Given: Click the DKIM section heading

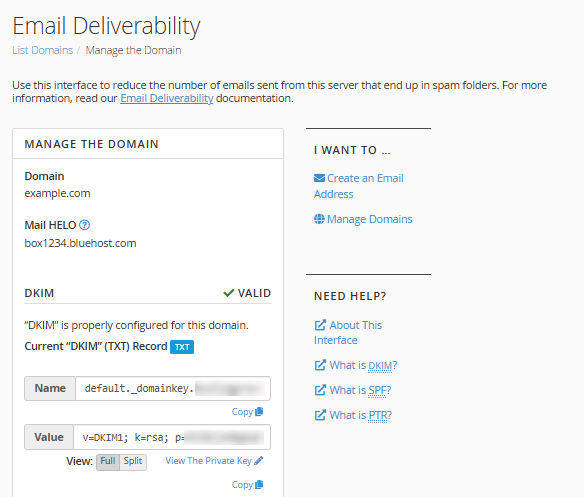Looking at the screenshot, I should tap(39, 293).
